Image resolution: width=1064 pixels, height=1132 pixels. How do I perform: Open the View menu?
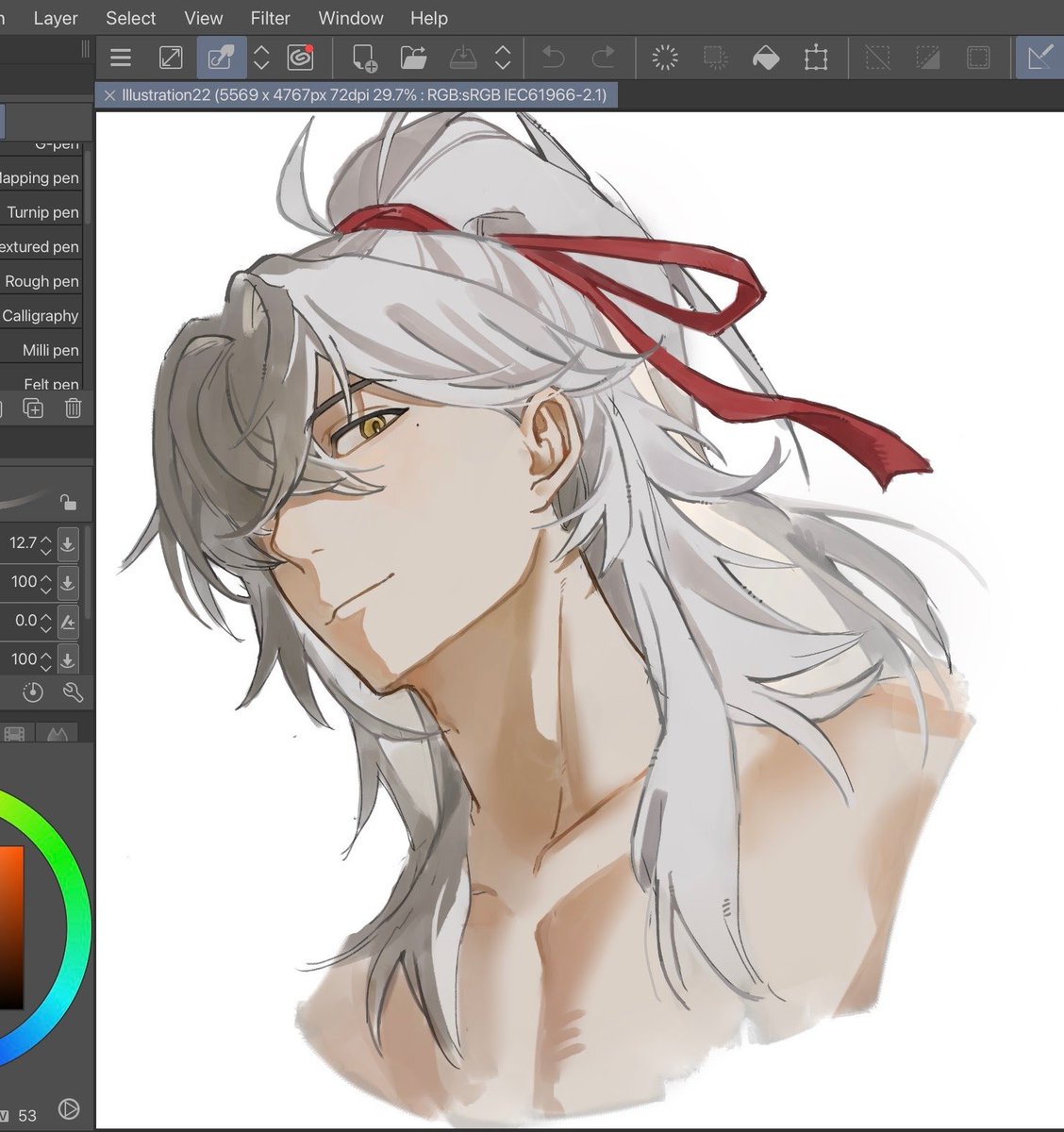[203, 18]
